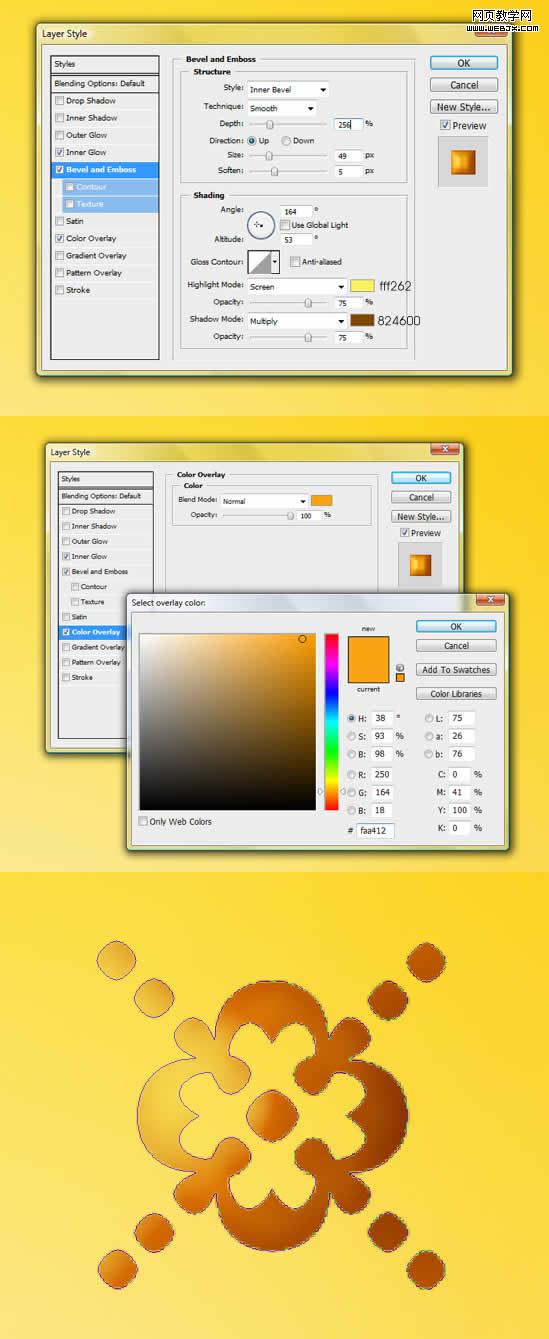Click the Angle field showing 164

coord(296,212)
